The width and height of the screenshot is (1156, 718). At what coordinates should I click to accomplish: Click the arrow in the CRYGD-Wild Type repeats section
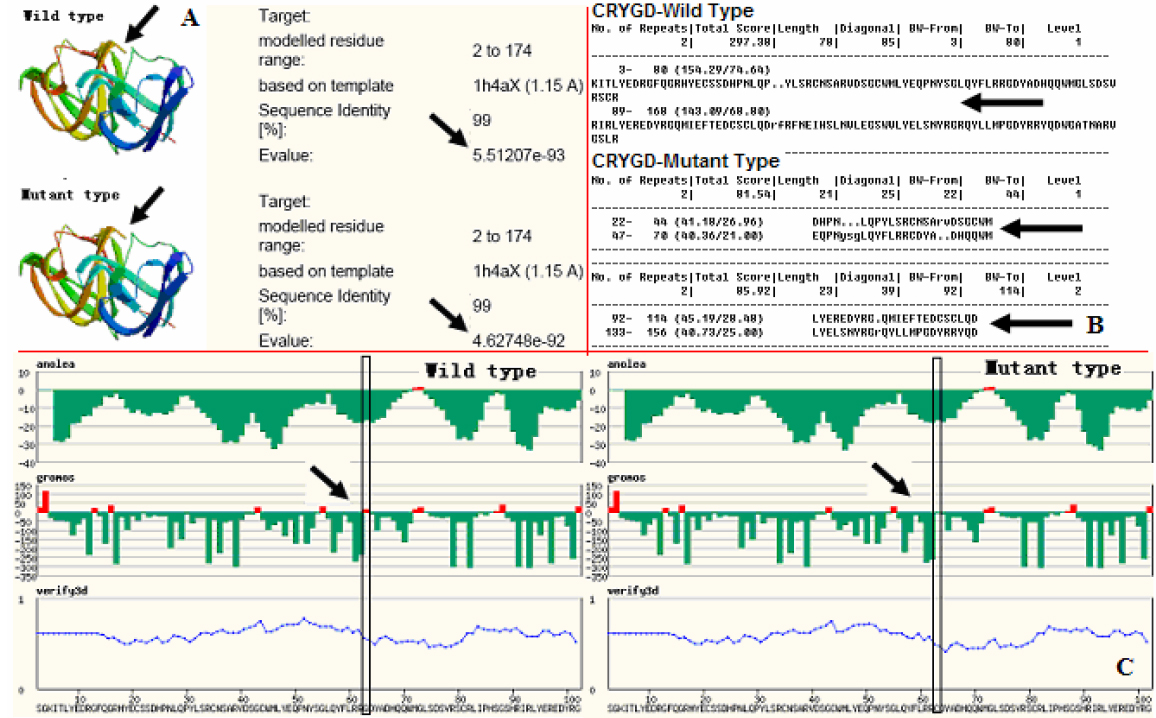[1001, 102]
